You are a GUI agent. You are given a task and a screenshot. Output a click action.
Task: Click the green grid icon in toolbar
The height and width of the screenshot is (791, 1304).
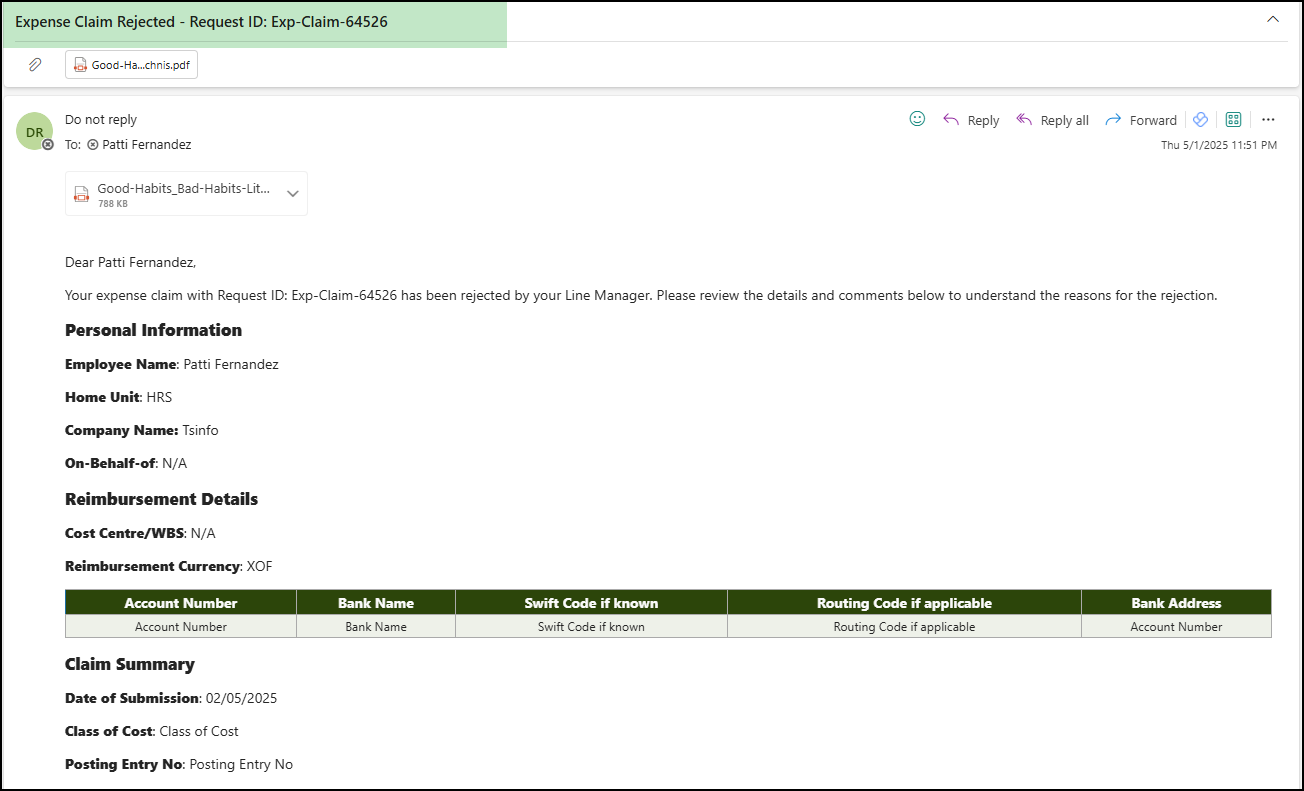pos(1233,119)
